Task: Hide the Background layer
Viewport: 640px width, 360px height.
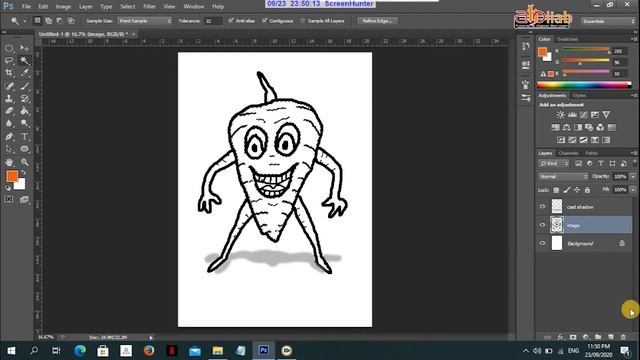Action: (x=542, y=243)
